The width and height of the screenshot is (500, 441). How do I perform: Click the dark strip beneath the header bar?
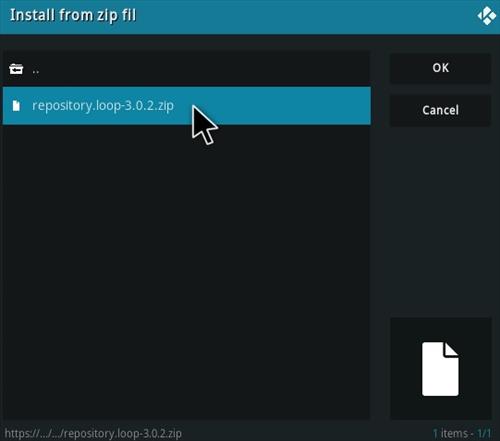250,42
